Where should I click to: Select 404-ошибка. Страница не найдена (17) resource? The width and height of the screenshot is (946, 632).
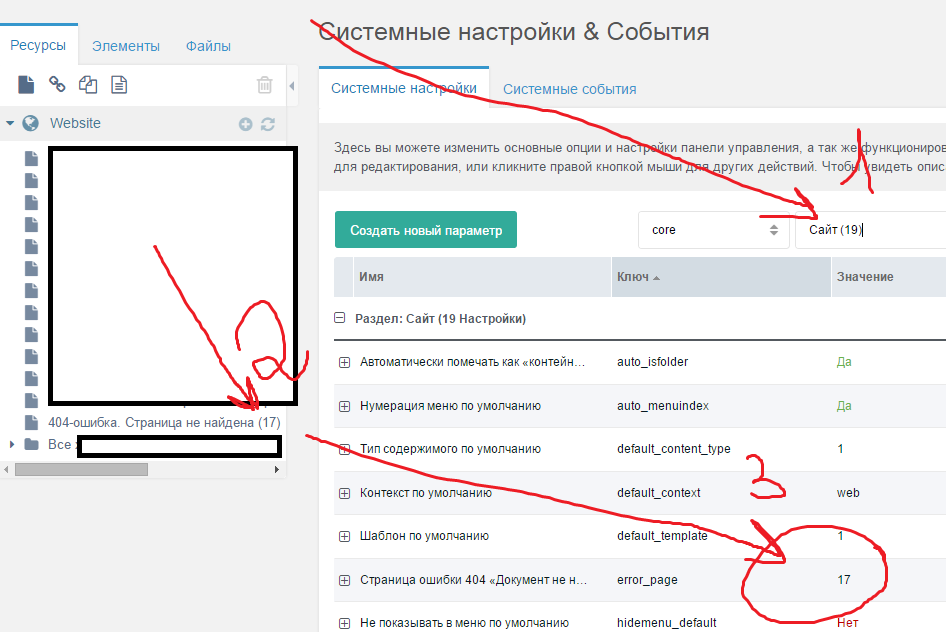(x=164, y=422)
